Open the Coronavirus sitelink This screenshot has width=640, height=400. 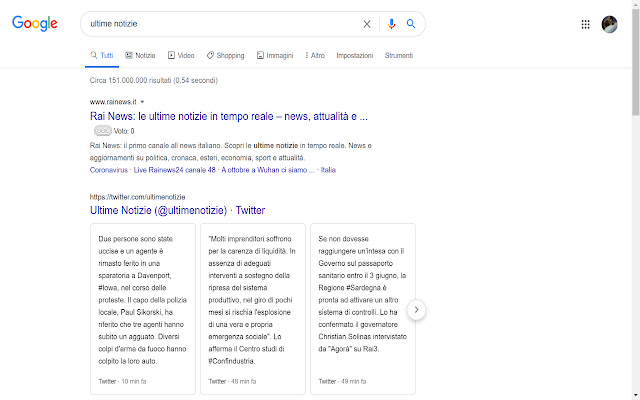pyautogui.click(x=109, y=170)
